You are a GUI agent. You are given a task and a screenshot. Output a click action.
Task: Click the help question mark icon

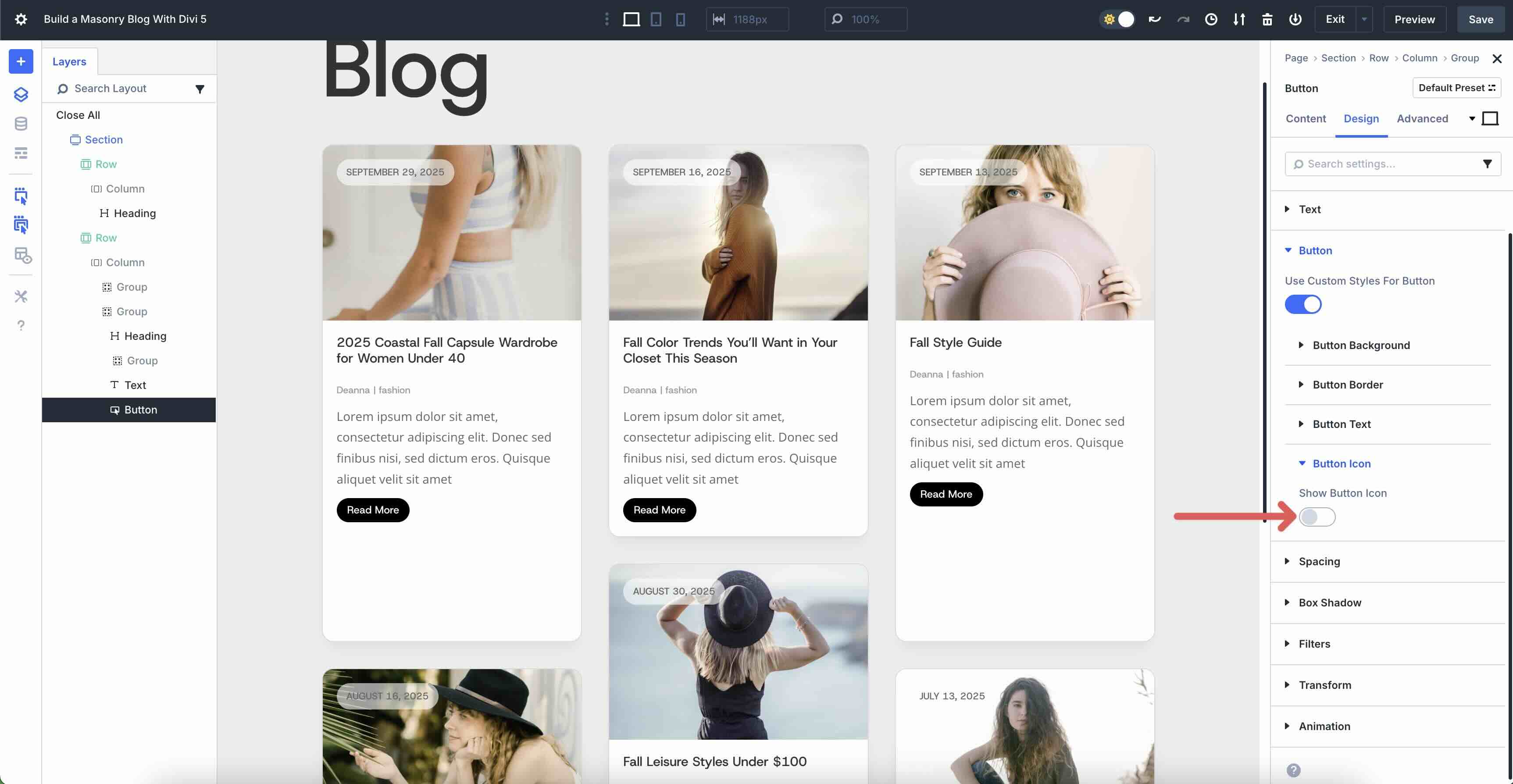[21, 325]
